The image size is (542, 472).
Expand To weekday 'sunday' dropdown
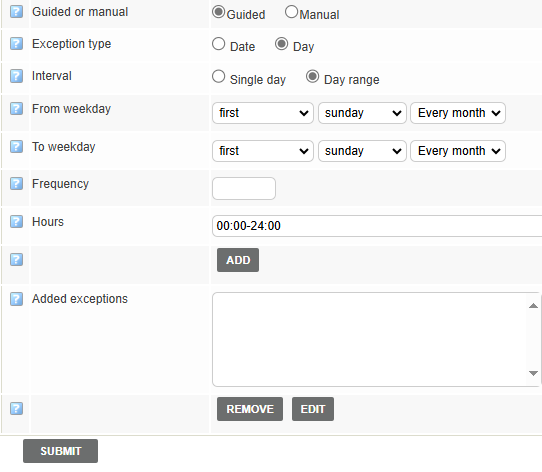362,151
